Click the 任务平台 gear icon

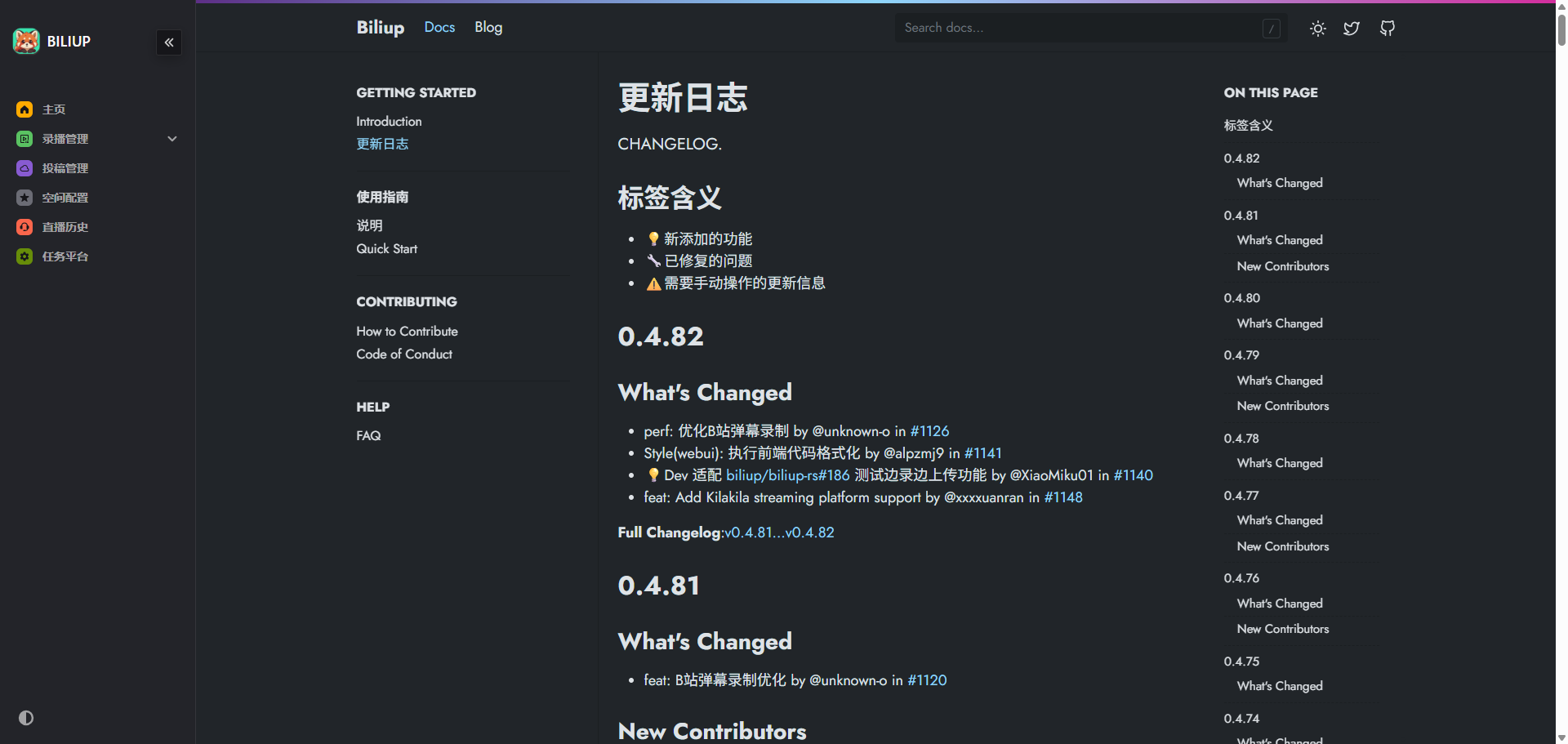point(24,256)
